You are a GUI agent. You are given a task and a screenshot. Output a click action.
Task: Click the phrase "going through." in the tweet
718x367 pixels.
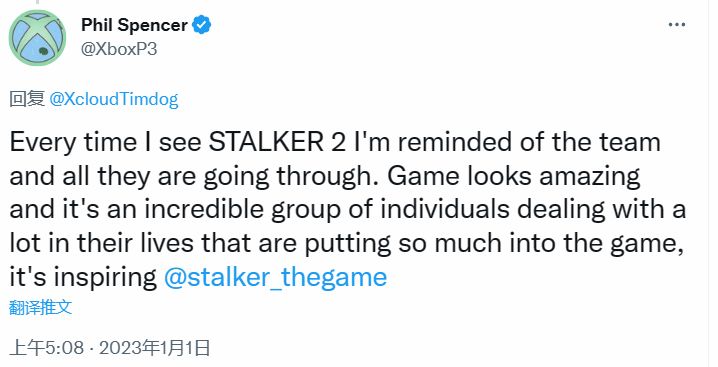tap(291, 176)
